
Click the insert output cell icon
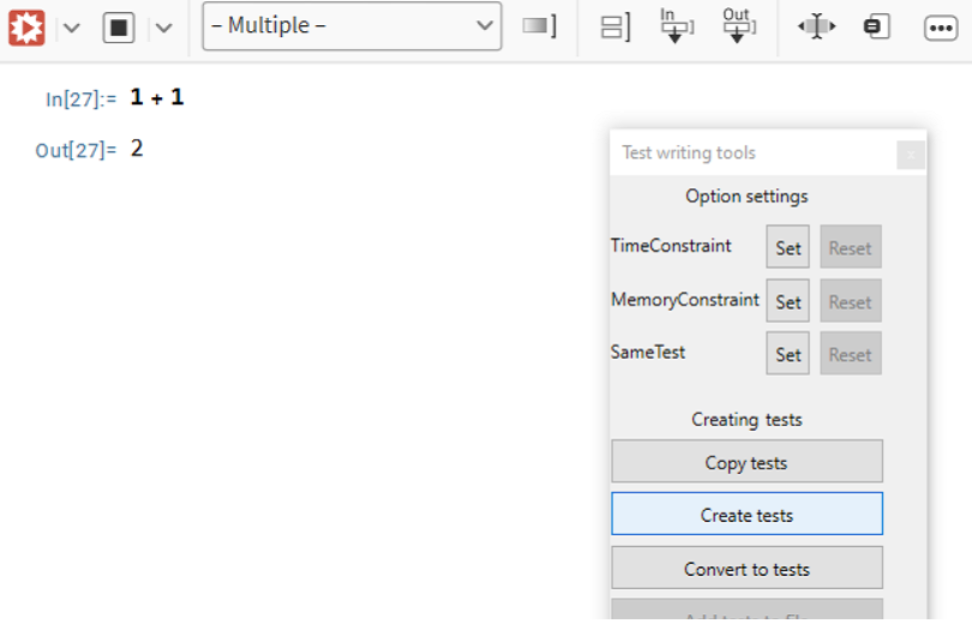click(x=738, y=26)
